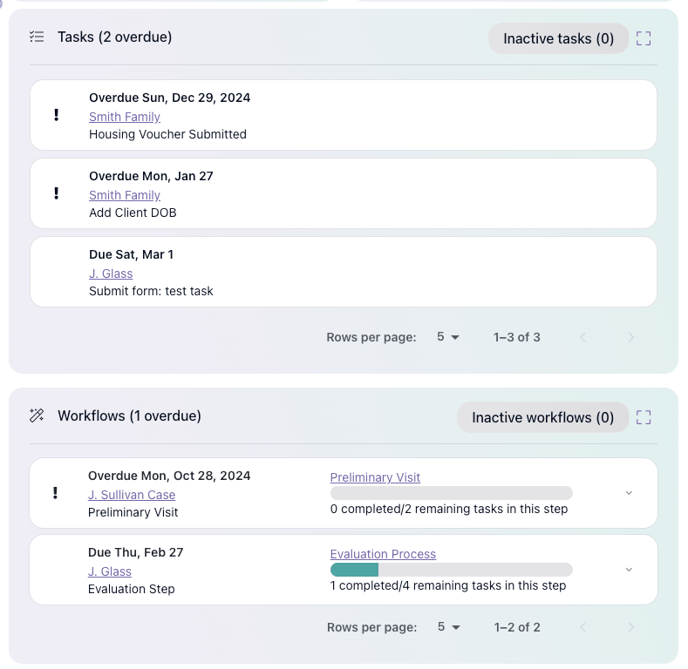Open Workflows rows per page dropdown
The height and width of the screenshot is (669, 688).
point(448,627)
